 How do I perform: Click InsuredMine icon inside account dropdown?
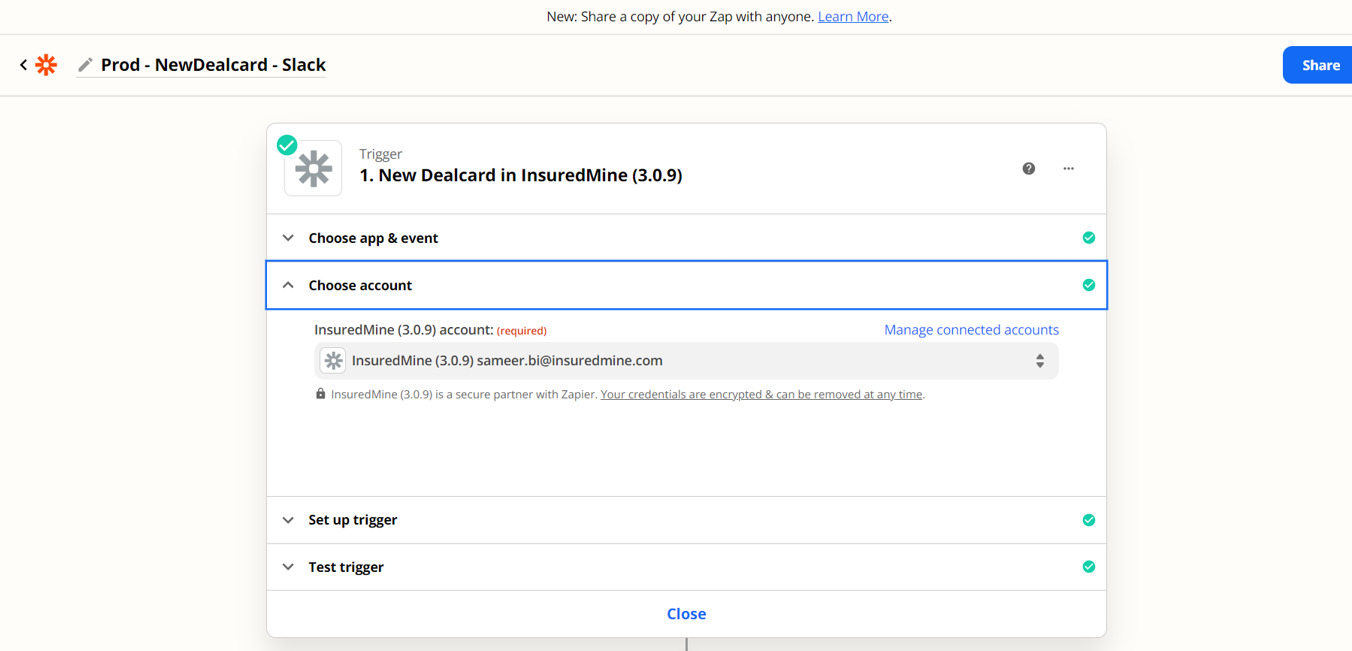tap(333, 361)
